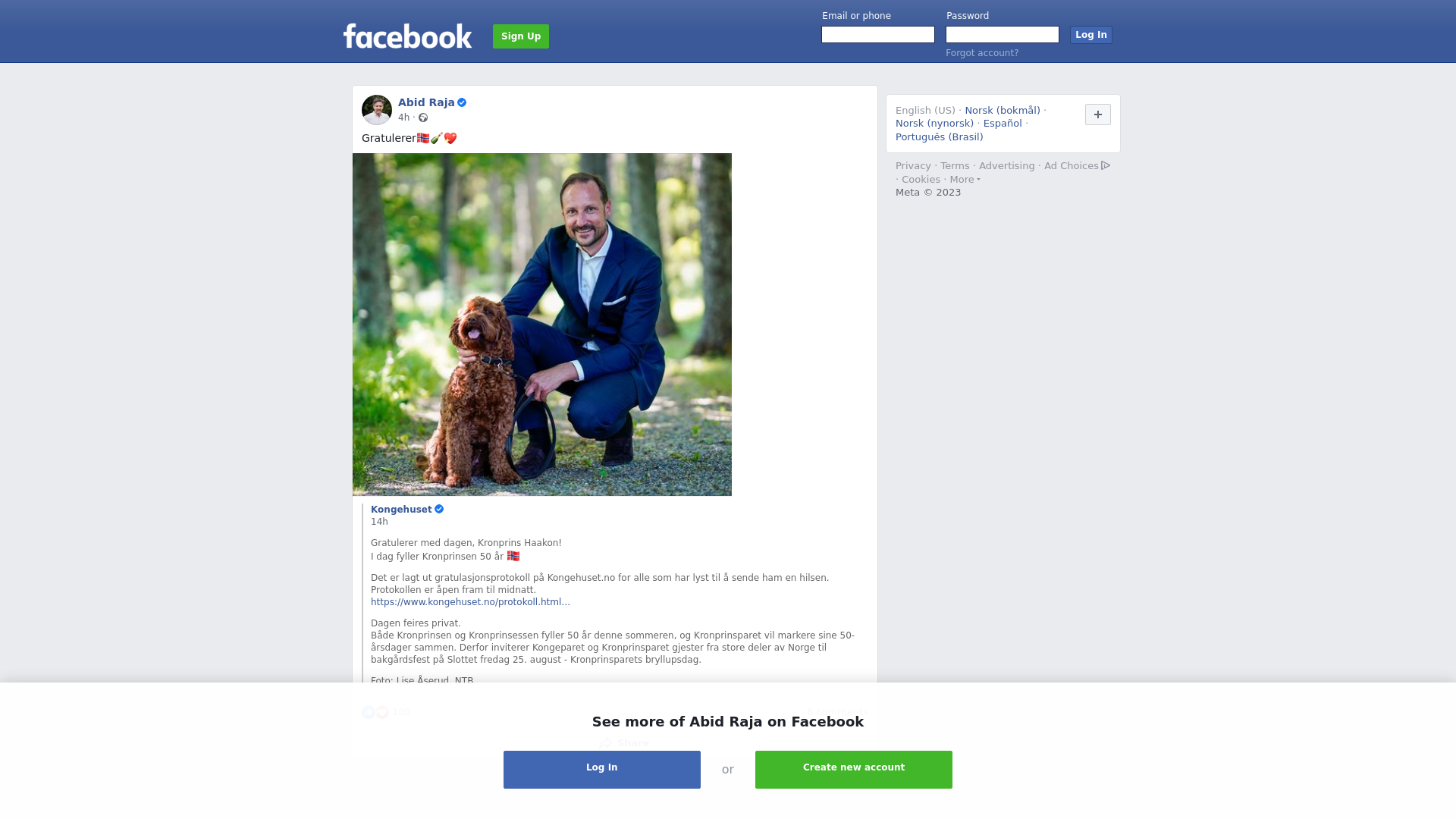Click the Ad Choices triangle icon

pyautogui.click(x=1106, y=165)
